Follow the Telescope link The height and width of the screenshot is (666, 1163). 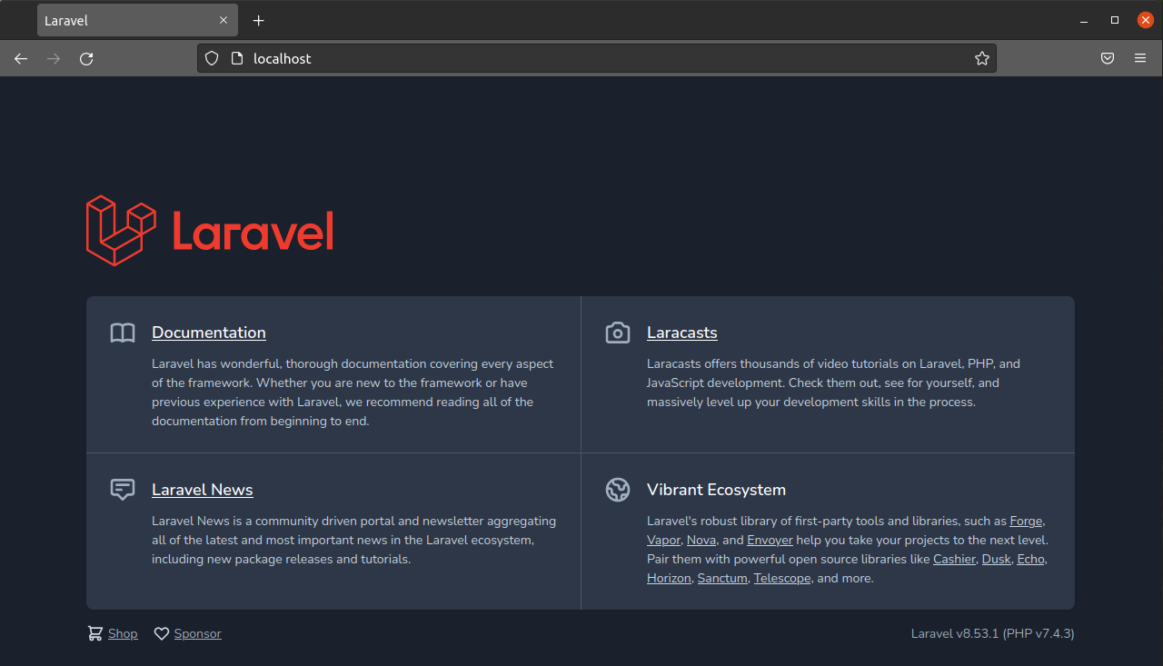(782, 578)
